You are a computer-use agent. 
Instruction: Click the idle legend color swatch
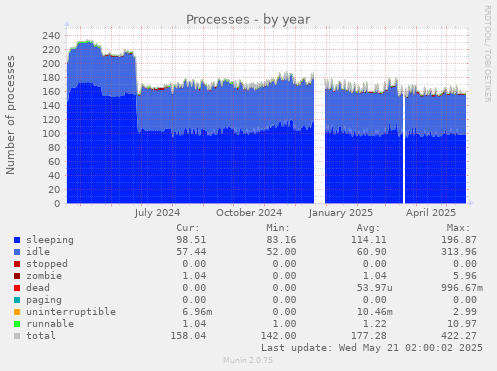point(17,252)
